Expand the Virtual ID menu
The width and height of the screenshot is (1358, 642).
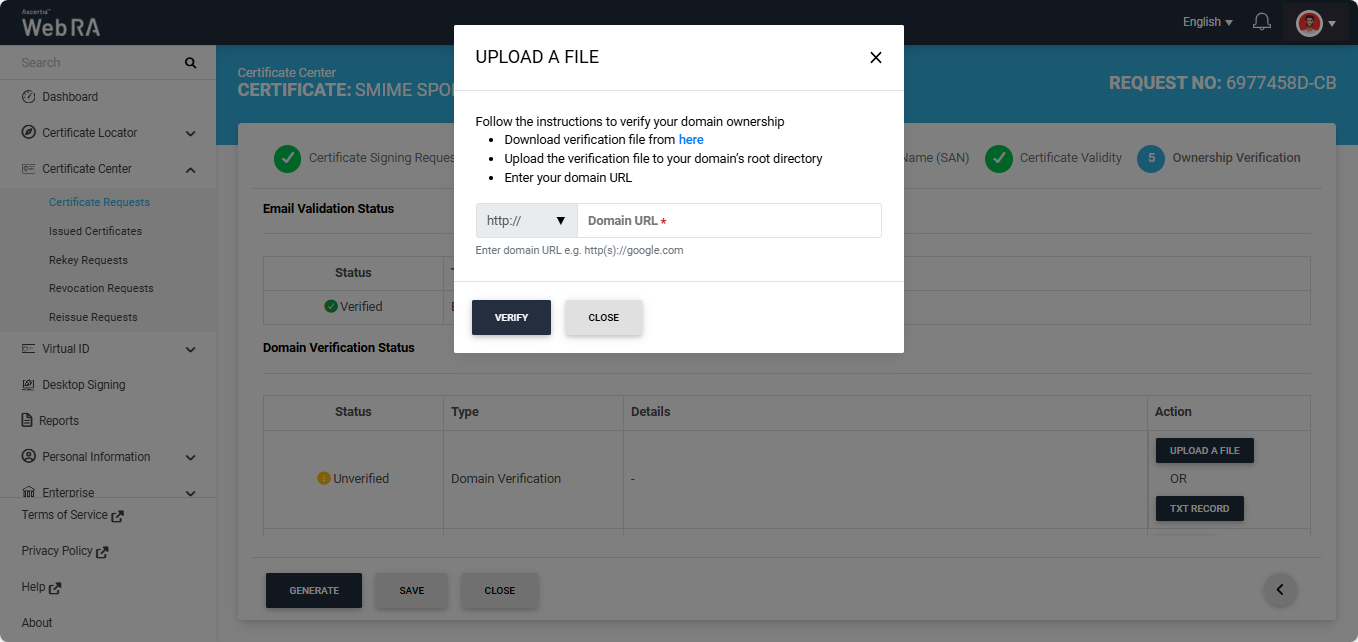[x=190, y=349]
